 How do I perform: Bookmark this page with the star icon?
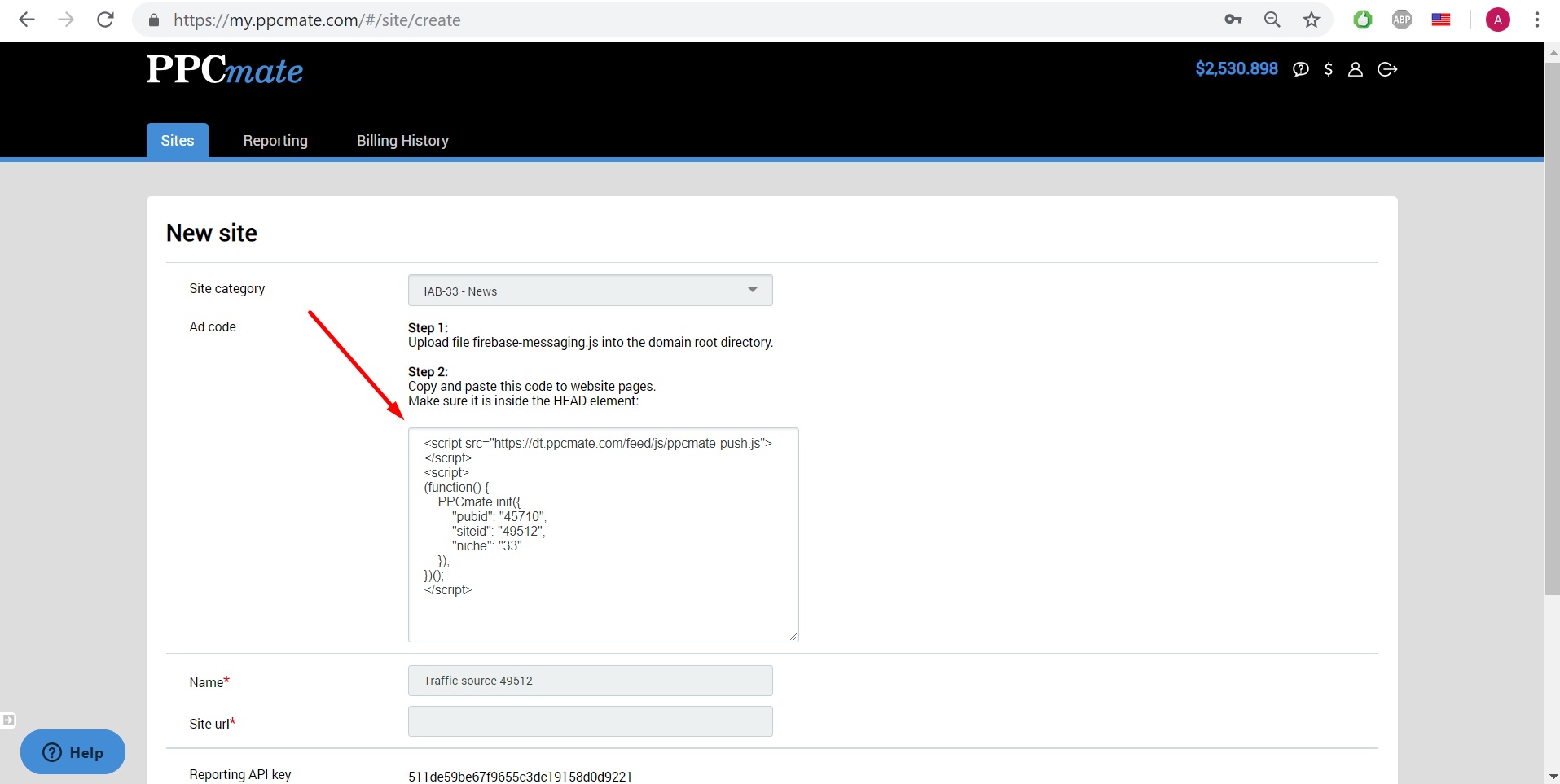coord(1312,20)
